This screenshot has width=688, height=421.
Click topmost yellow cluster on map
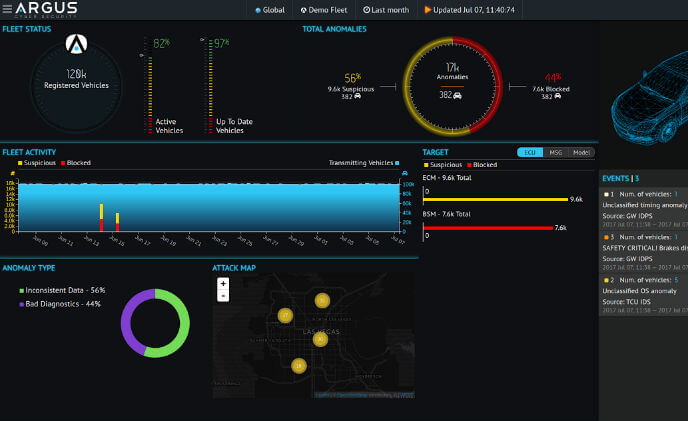click(x=322, y=301)
